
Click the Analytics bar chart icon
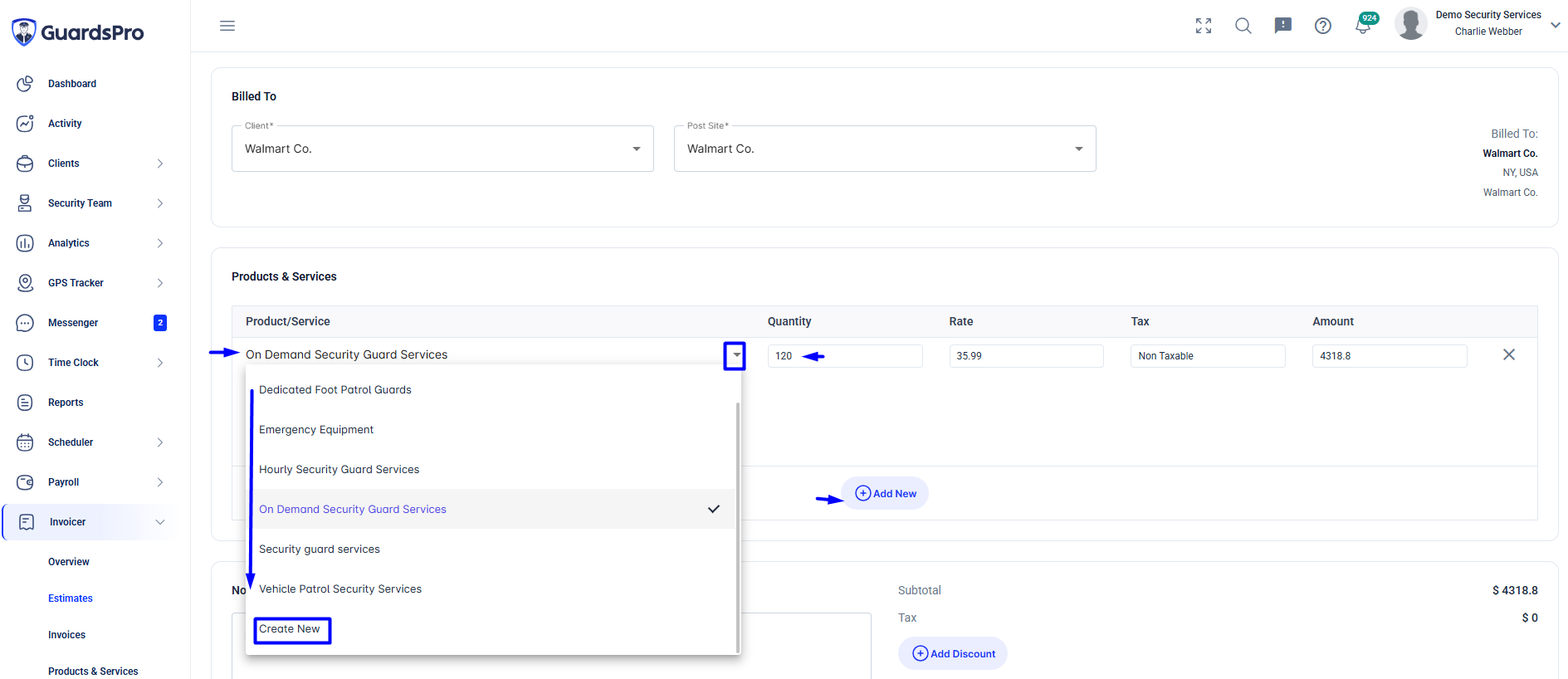point(25,243)
